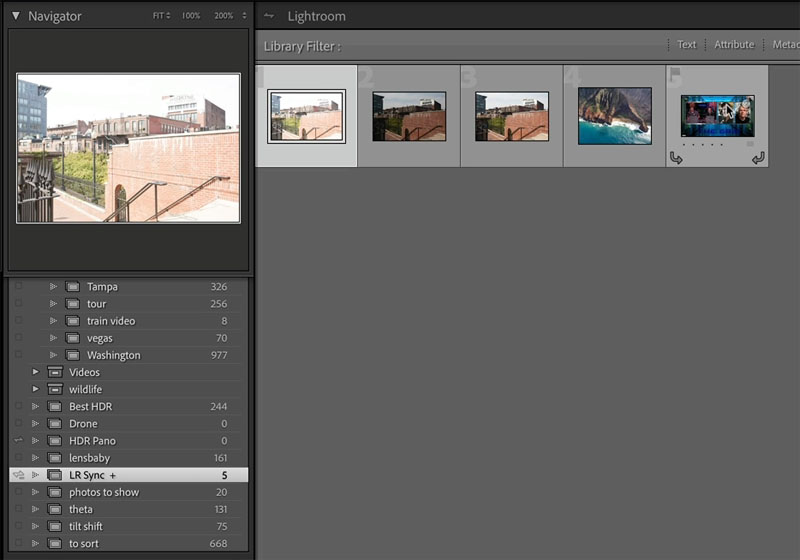Click the Best HDR collection icon
Image resolution: width=800 pixels, height=560 pixels.
[55, 406]
